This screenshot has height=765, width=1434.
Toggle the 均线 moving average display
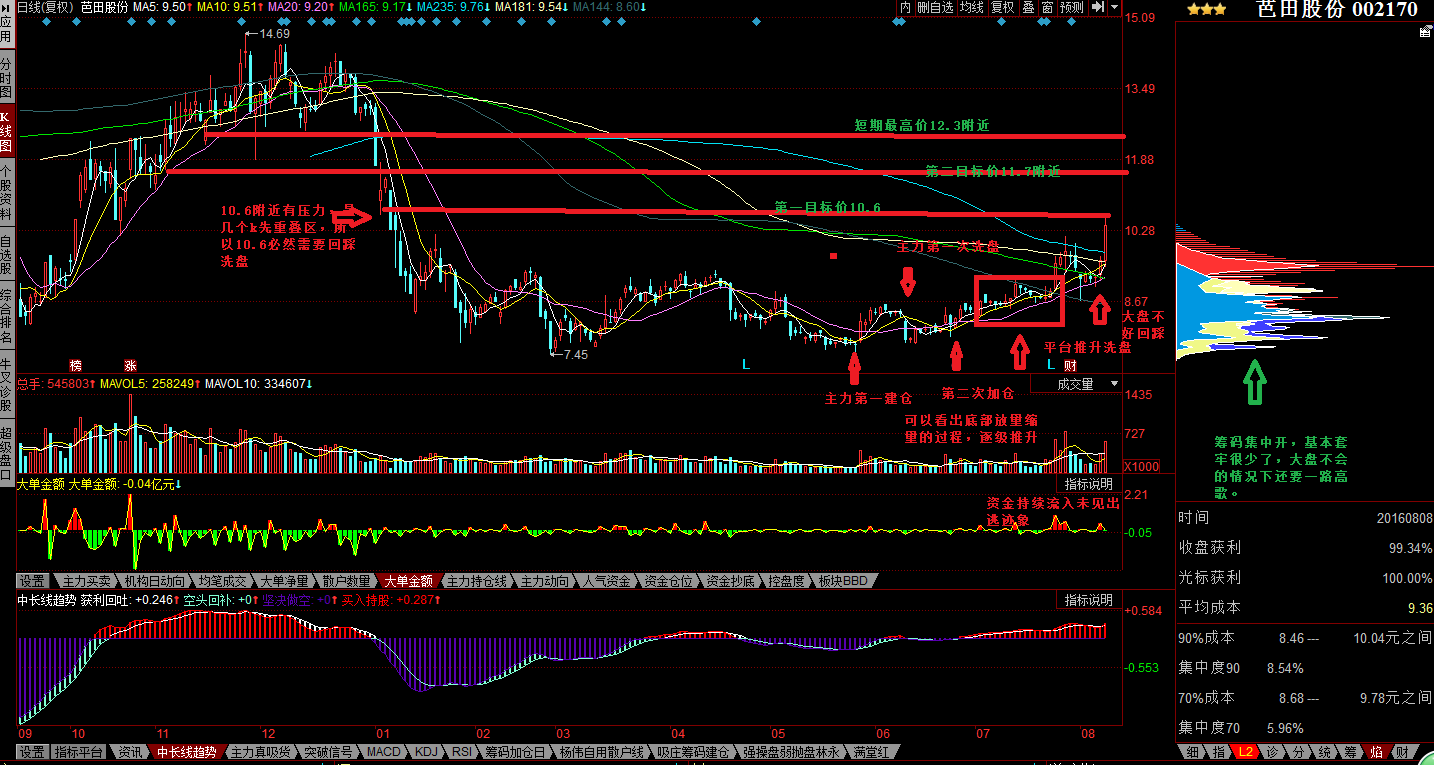(971, 7)
